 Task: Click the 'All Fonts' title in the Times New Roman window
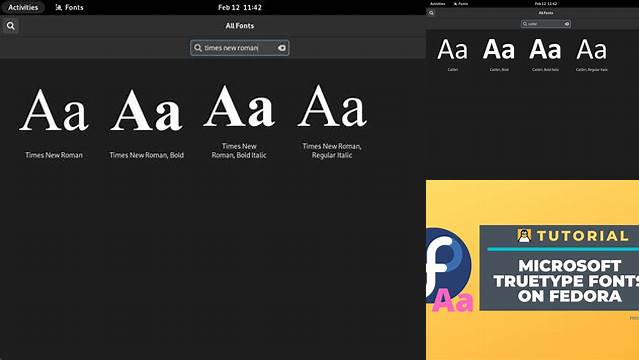tap(240, 26)
